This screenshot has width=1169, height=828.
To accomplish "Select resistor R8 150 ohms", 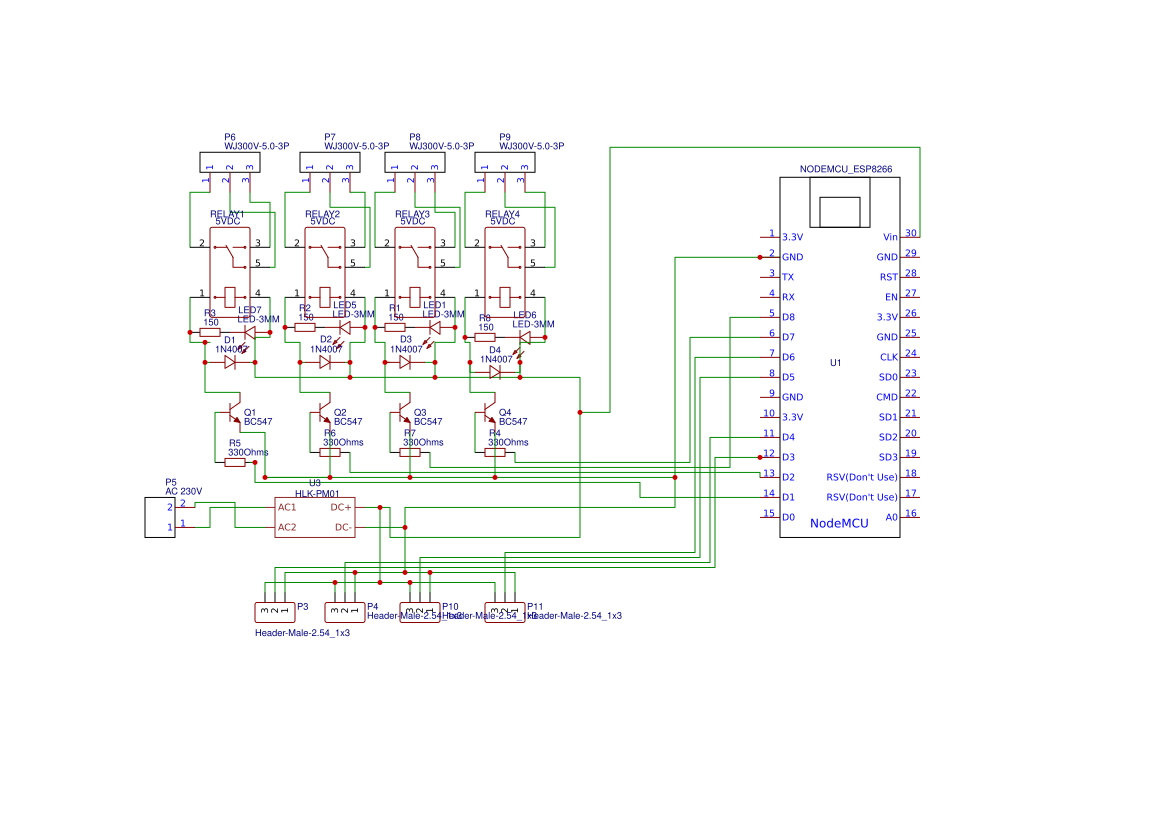I will [485, 337].
